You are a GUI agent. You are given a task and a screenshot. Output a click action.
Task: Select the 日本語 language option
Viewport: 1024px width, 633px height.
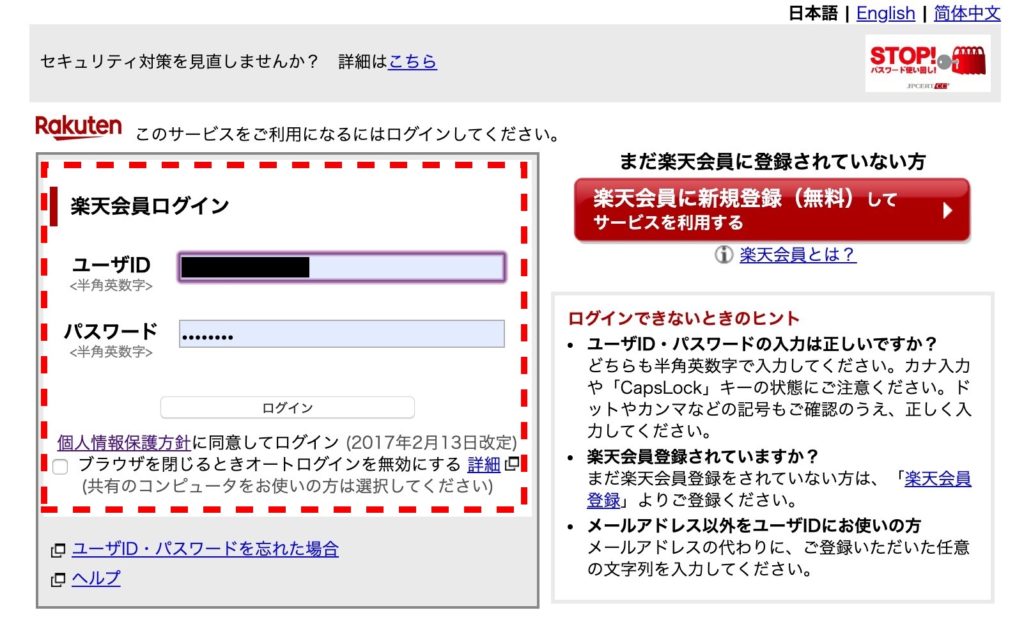click(812, 13)
